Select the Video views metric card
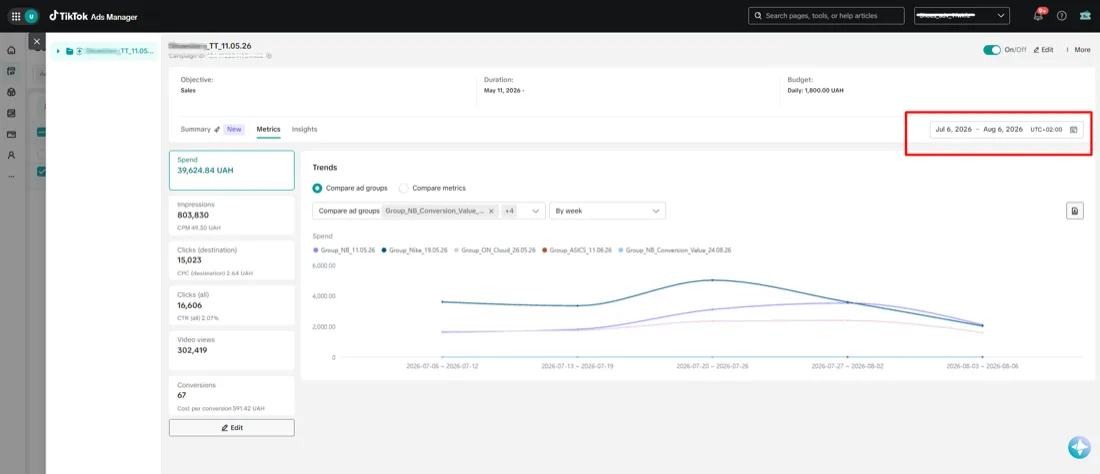The image size is (1100, 474). click(x=232, y=350)
